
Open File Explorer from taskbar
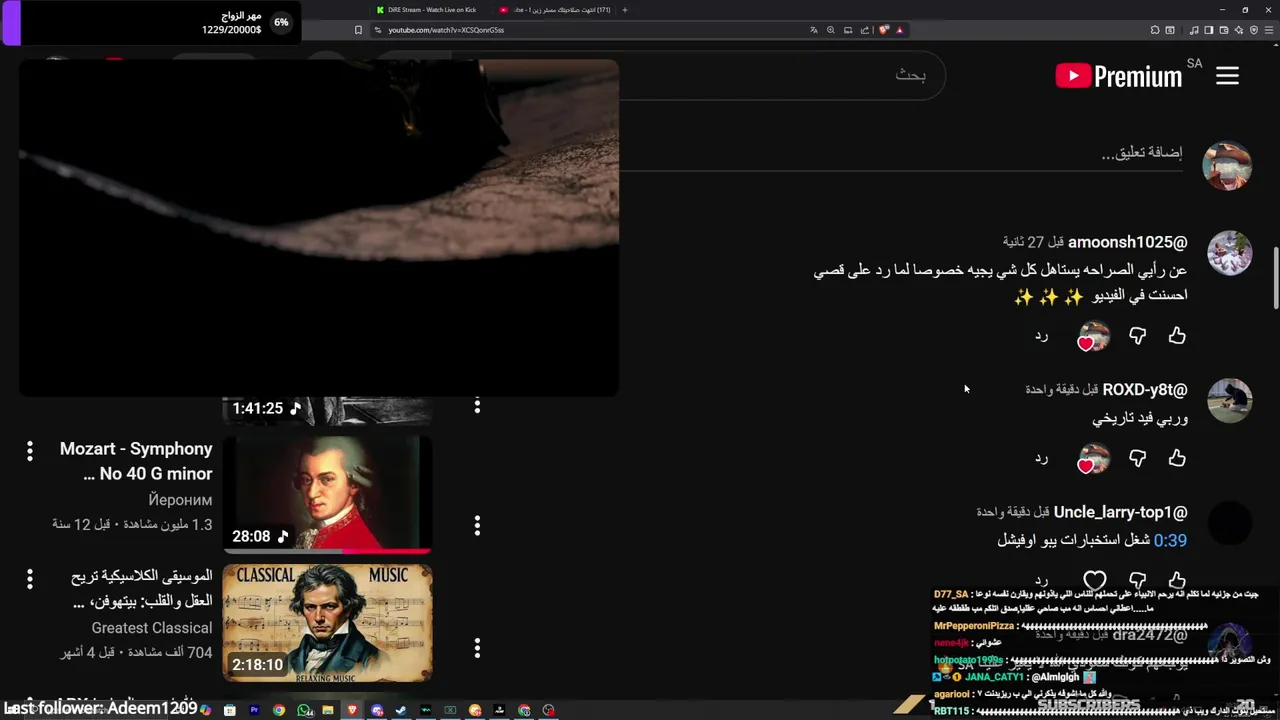[328, 710]
